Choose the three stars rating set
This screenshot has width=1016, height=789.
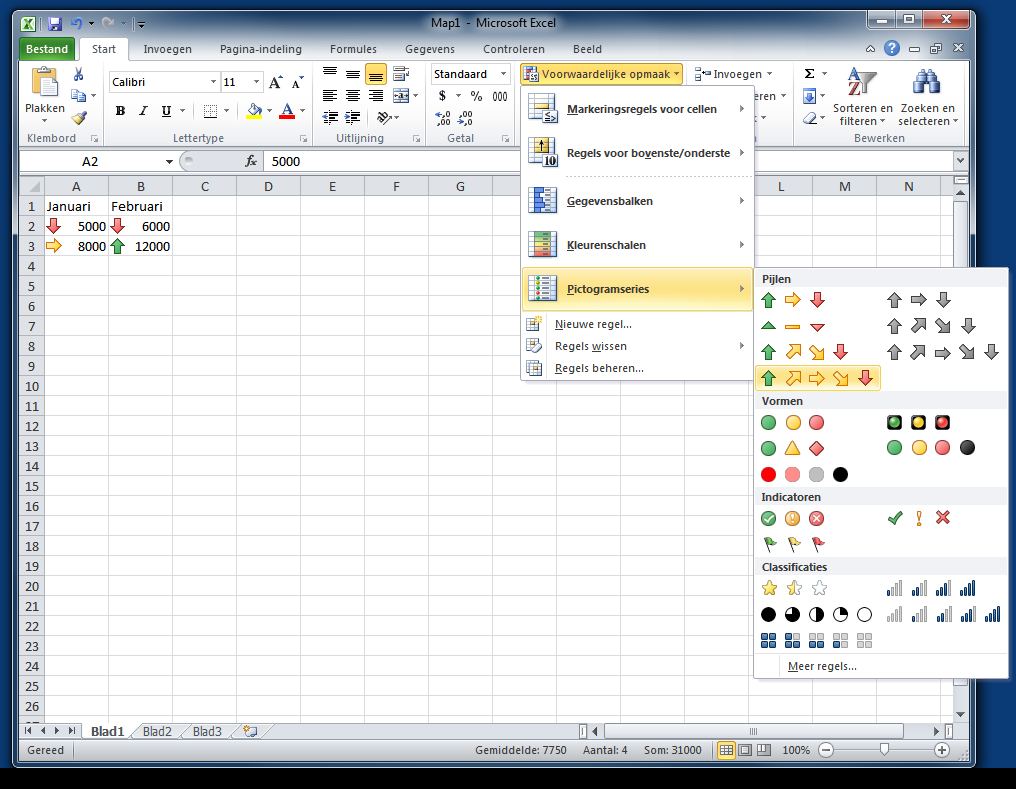tap(792, 588)
